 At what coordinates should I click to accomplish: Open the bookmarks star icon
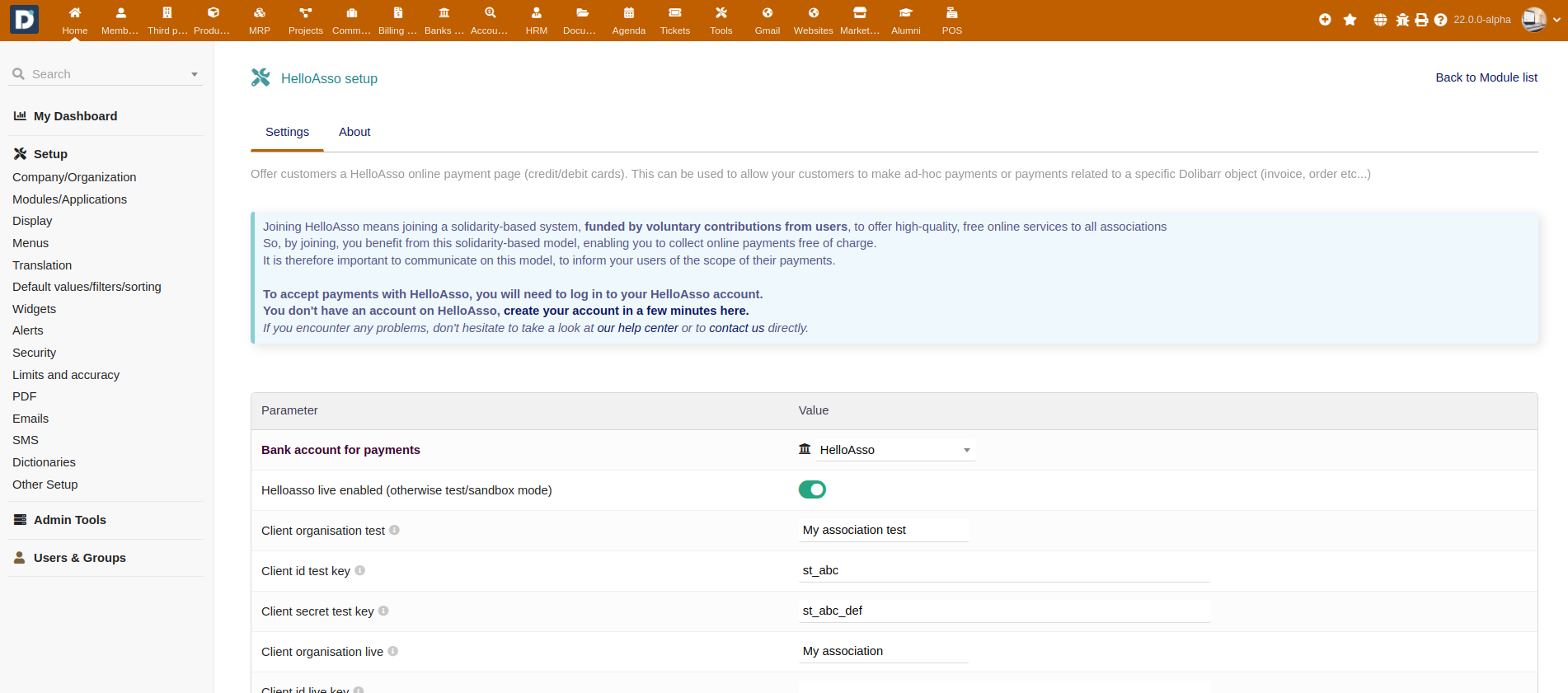1350,20
